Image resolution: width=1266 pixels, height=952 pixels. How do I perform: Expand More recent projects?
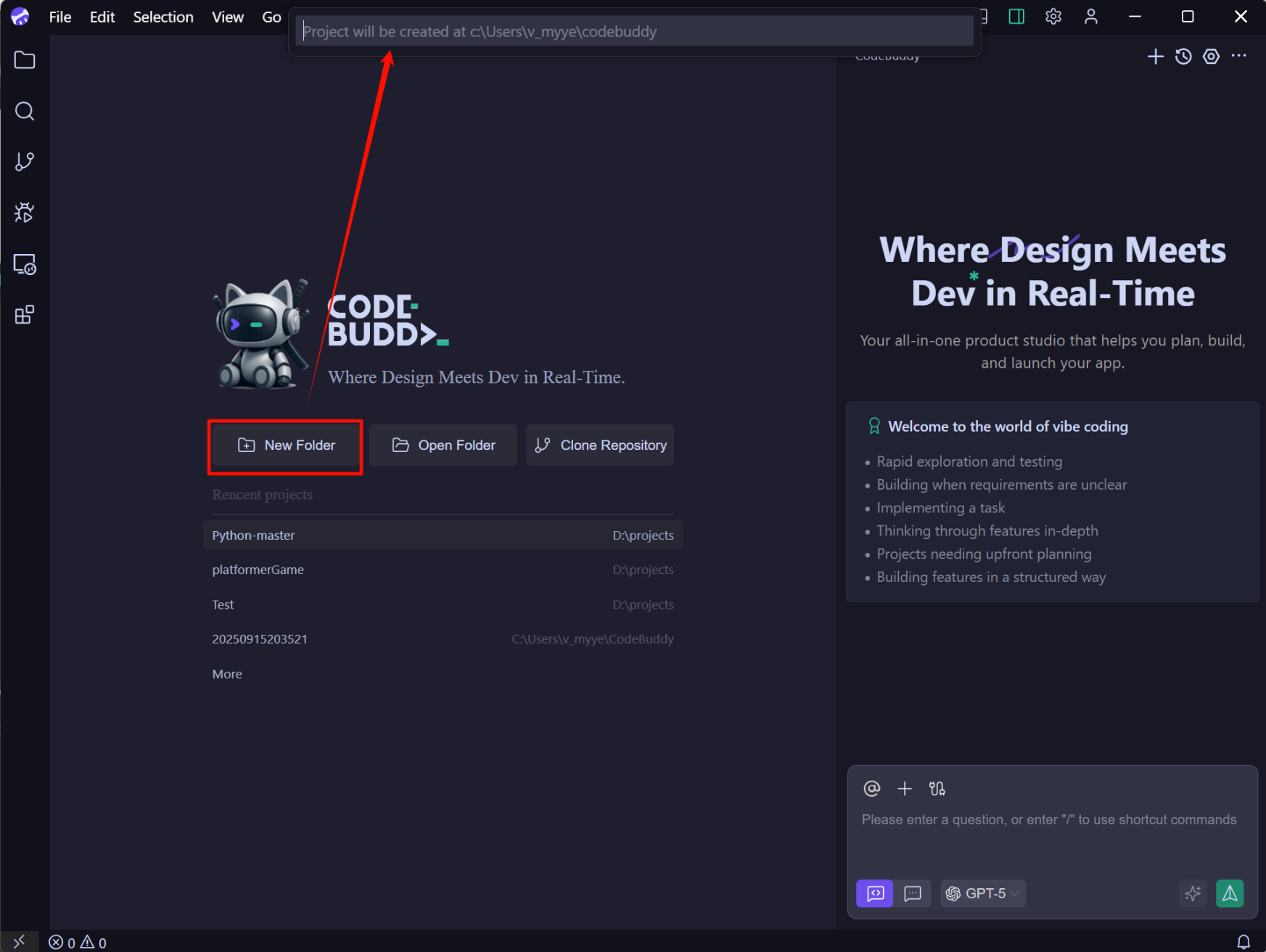click(x=227, y=674)
